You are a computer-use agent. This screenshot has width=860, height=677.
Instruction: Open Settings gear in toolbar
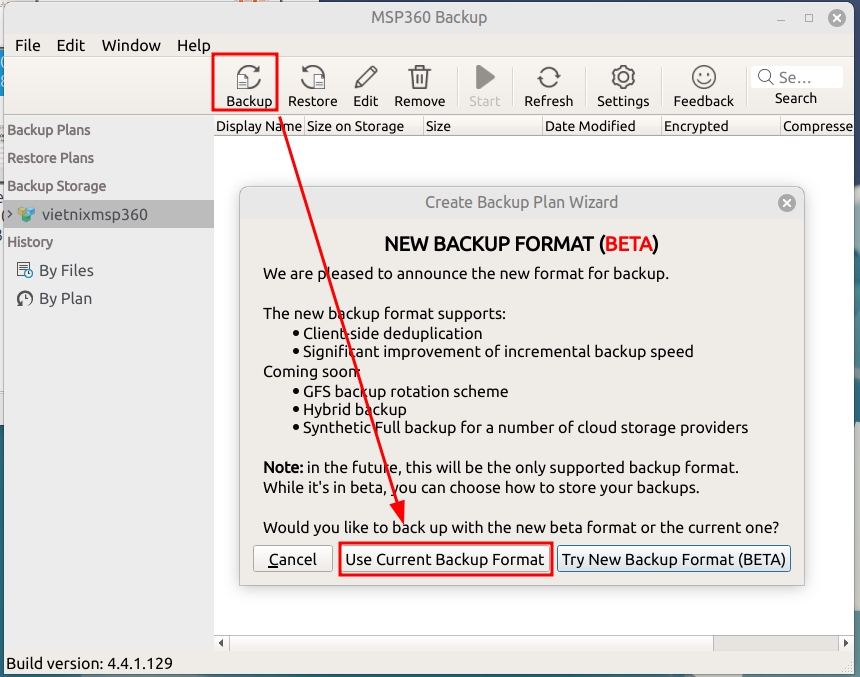(623, 84)
